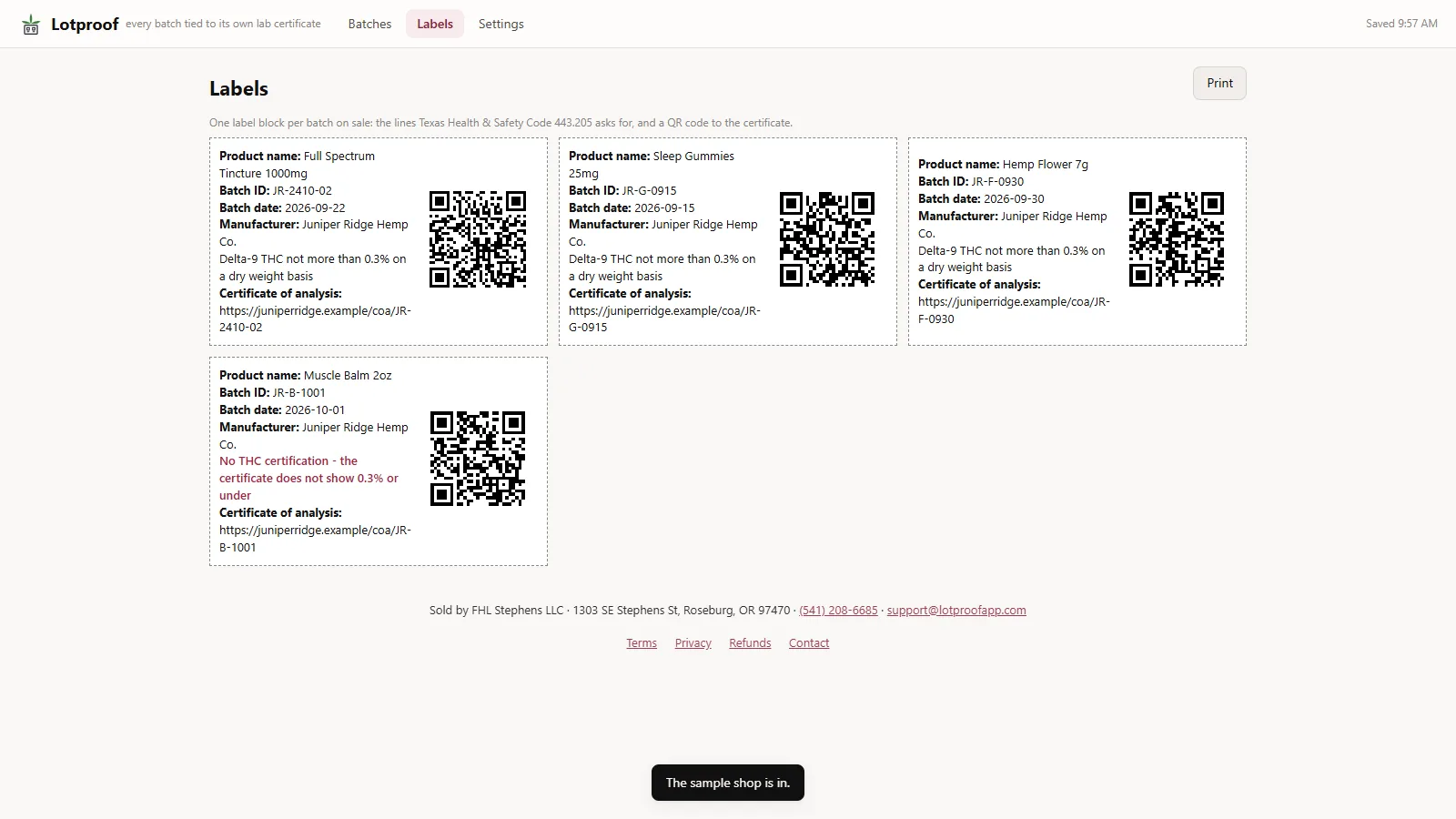Click Batch date 2026-10-01 text
This screenshot has width=1456, height=819.
(282, 409)
